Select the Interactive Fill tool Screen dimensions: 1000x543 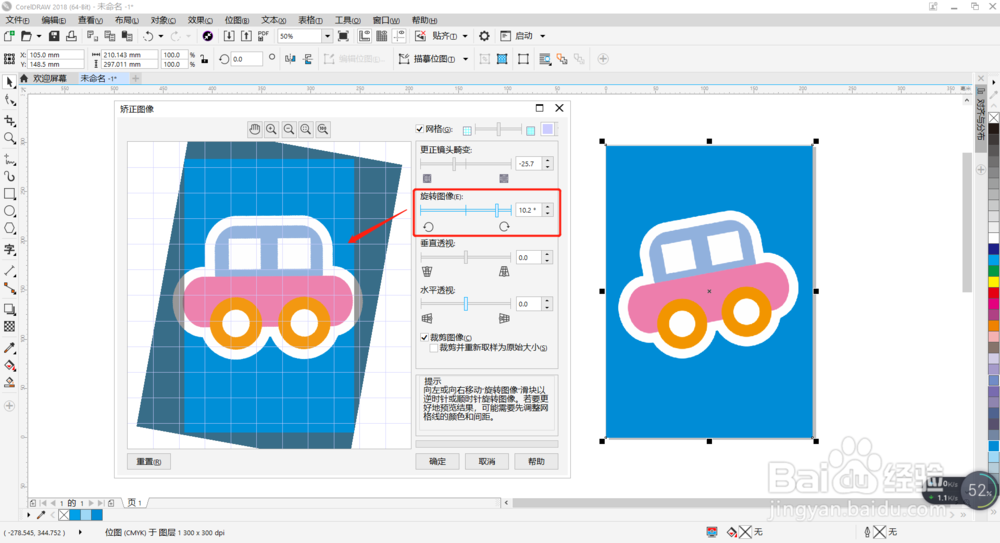coord(9,366)
